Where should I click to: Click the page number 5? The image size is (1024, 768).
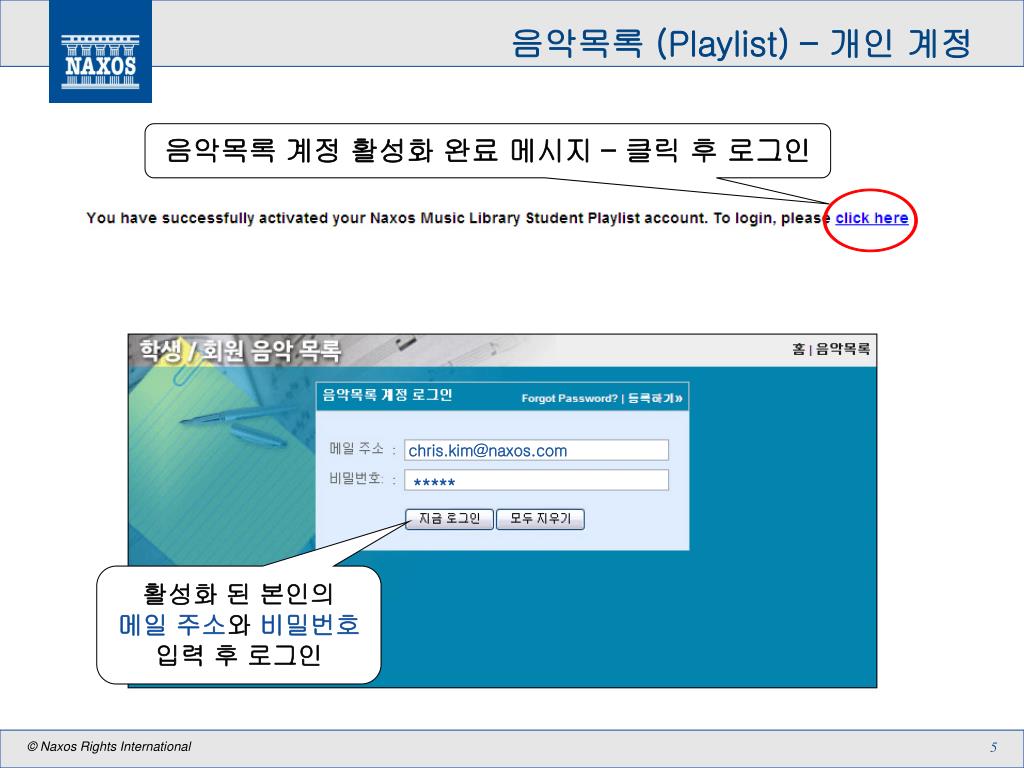(x=993, y=747)
